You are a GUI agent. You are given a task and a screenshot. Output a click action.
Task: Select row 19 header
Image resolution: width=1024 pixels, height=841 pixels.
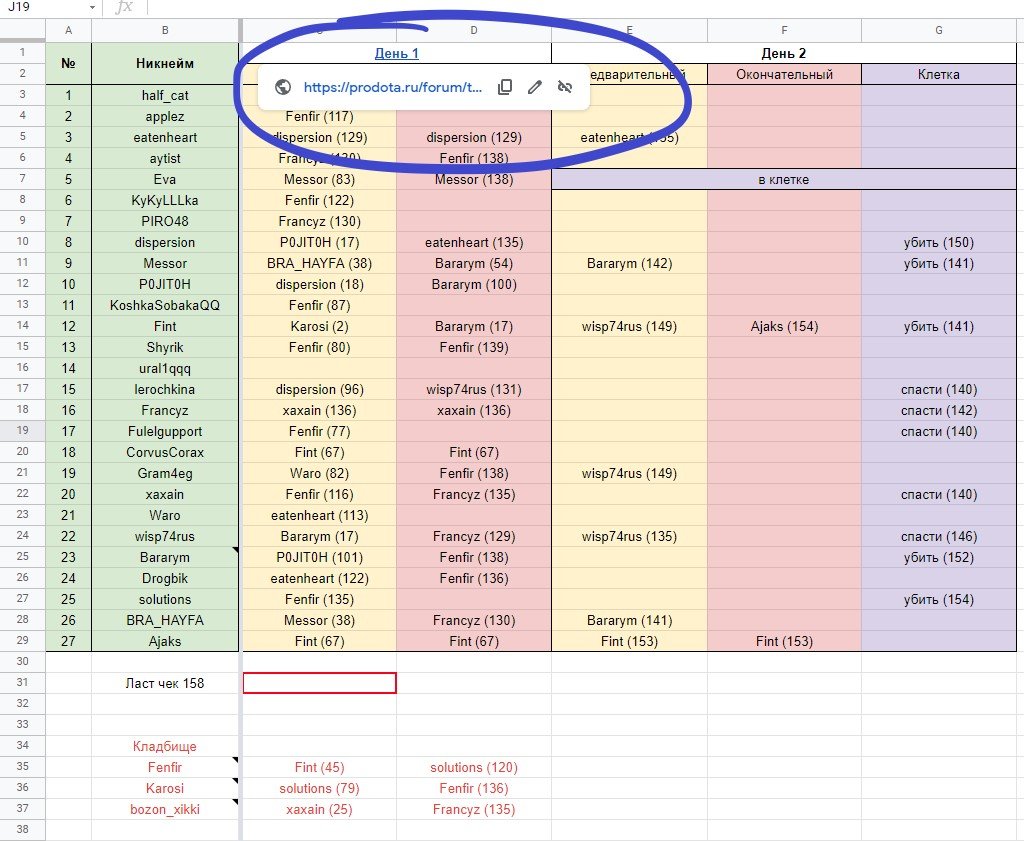(22, 431)
